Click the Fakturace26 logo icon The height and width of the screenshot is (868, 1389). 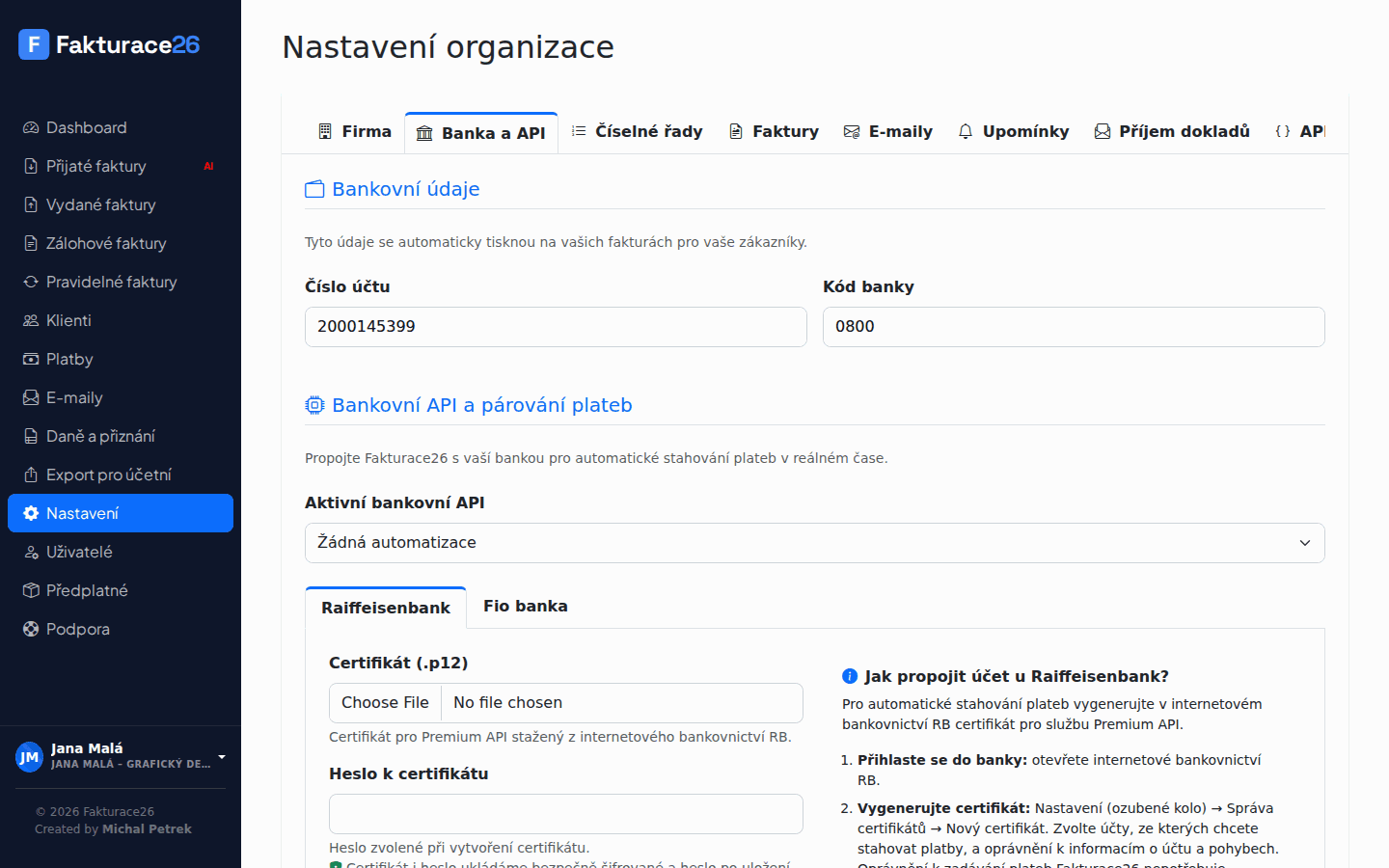(34, 44)
